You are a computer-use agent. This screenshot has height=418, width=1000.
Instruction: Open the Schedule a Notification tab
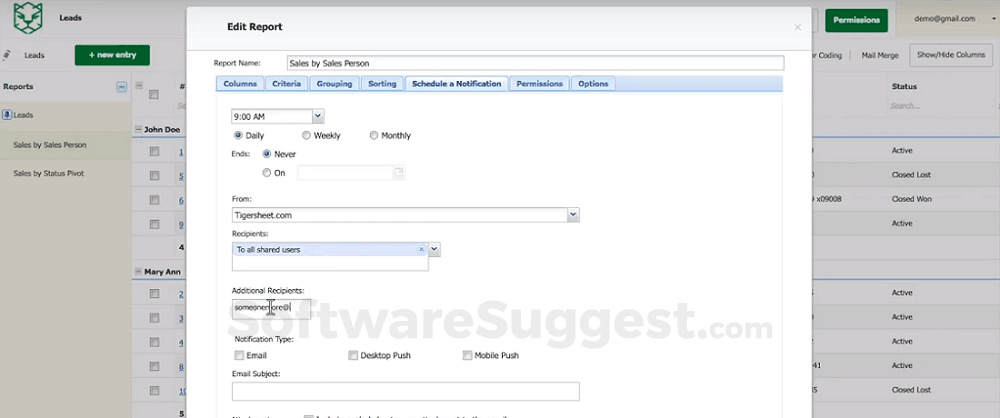[x=457, y=84]
